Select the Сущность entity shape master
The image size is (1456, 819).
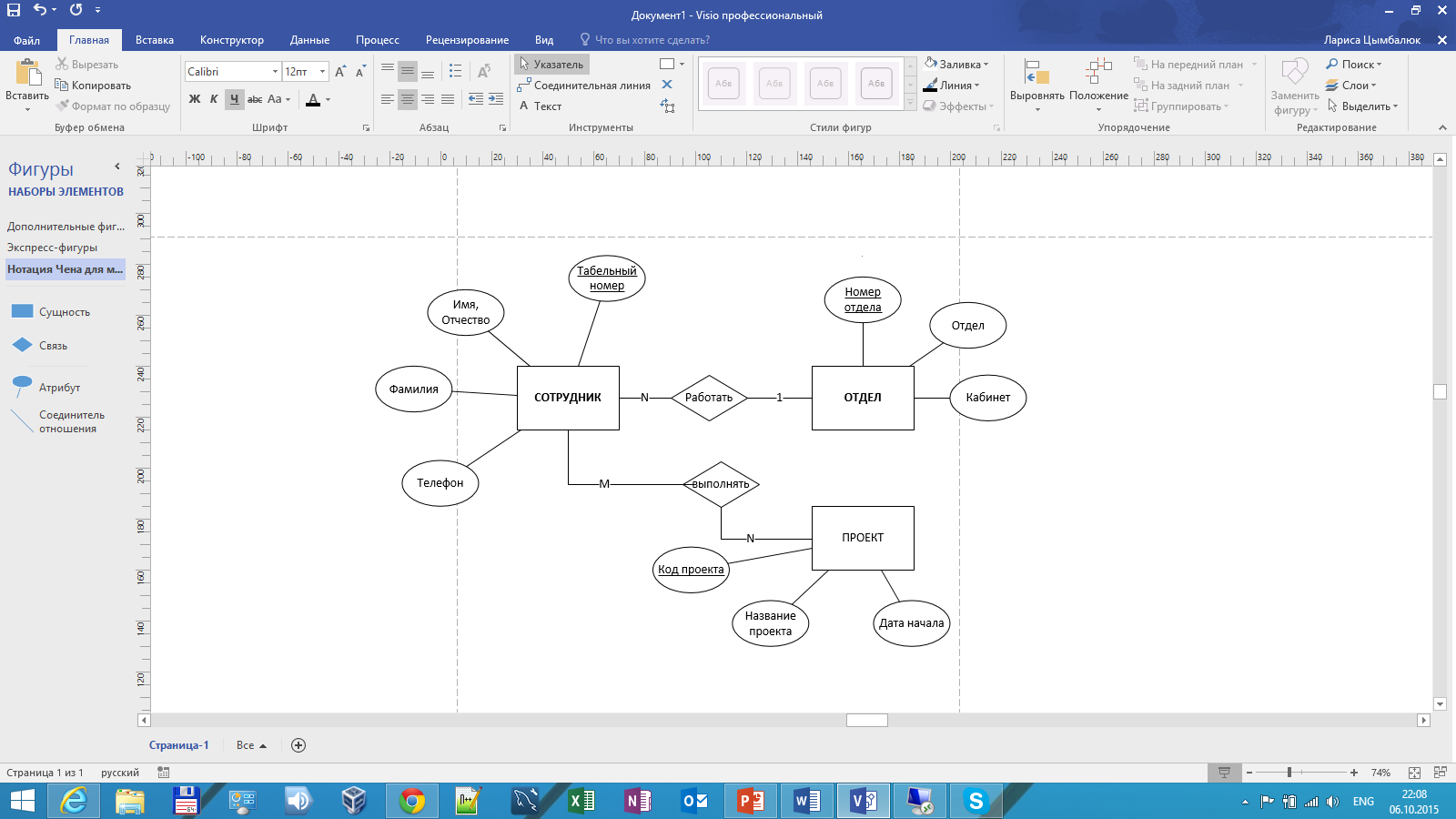pyautogui.click(x=50, y=312)
